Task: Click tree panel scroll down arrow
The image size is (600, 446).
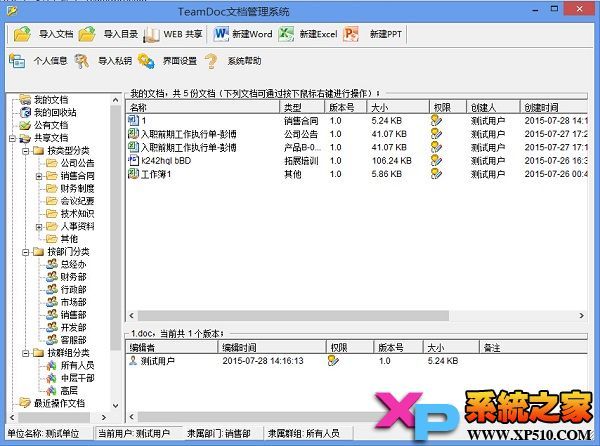Action: (x=116, y=405)
